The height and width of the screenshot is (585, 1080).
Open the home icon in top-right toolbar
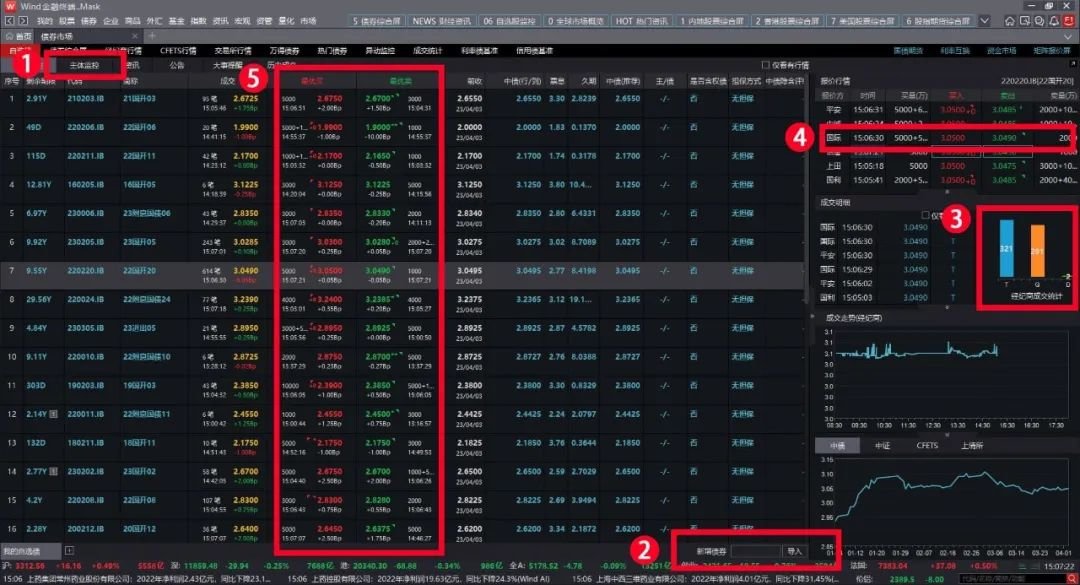[x=1010, y=21]
